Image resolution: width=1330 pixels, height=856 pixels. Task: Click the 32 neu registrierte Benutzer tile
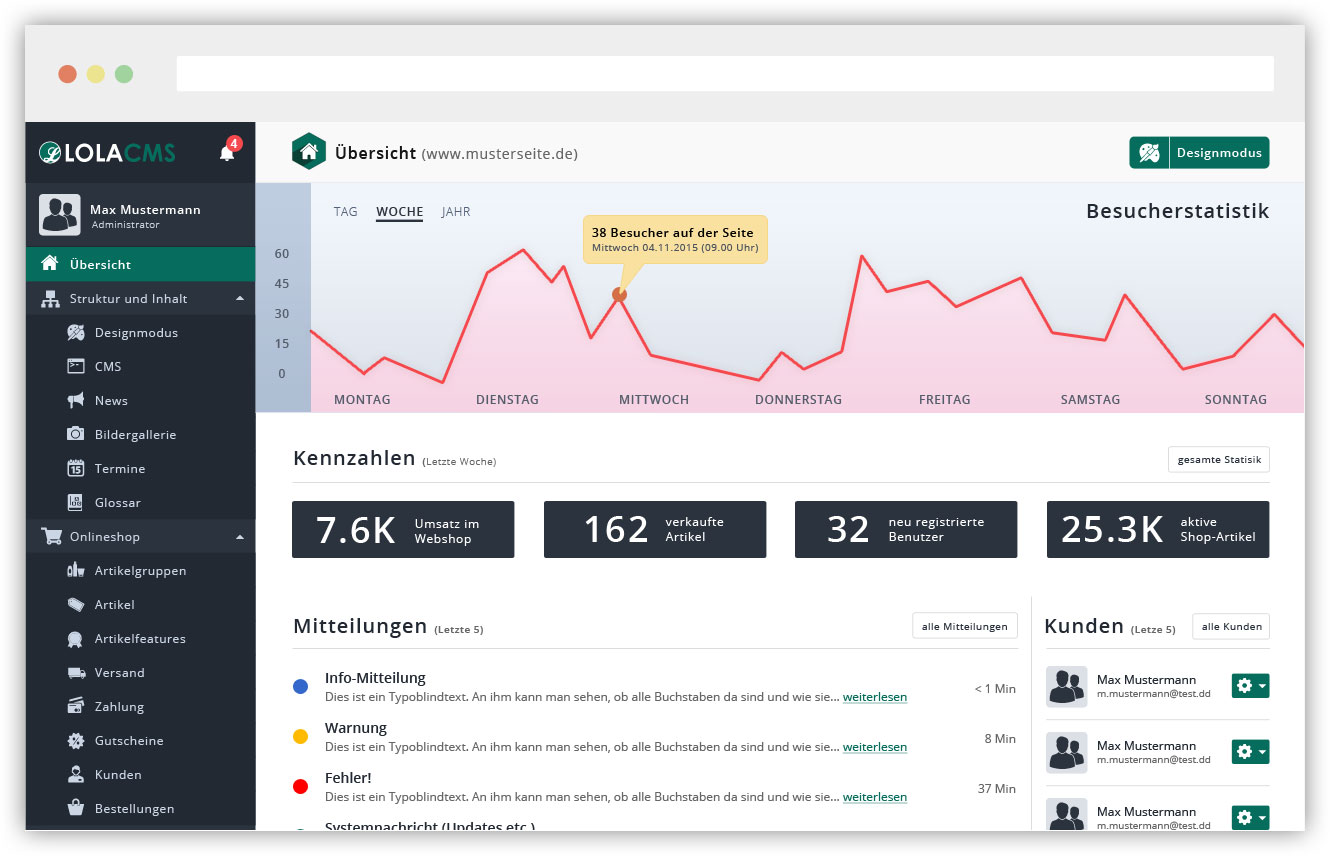click(x=906, y=530)
